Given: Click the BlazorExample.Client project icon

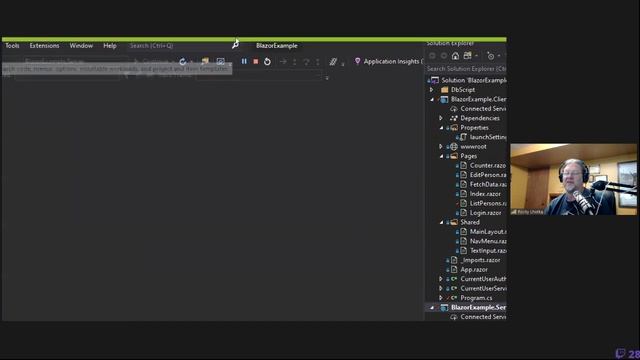Looking at the screenshot, I should (444, 99).
